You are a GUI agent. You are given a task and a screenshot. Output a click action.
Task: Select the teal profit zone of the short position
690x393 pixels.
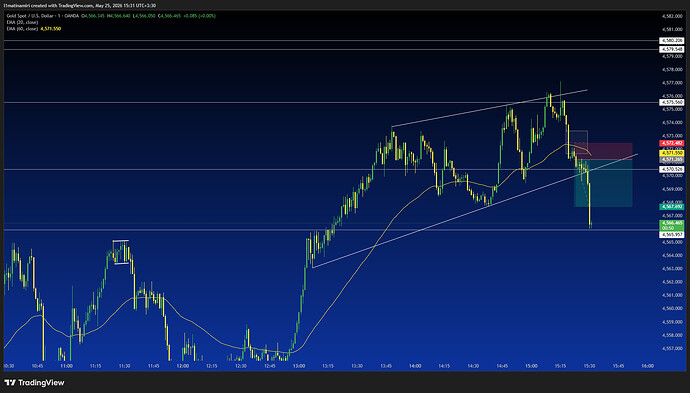point(604,183)
